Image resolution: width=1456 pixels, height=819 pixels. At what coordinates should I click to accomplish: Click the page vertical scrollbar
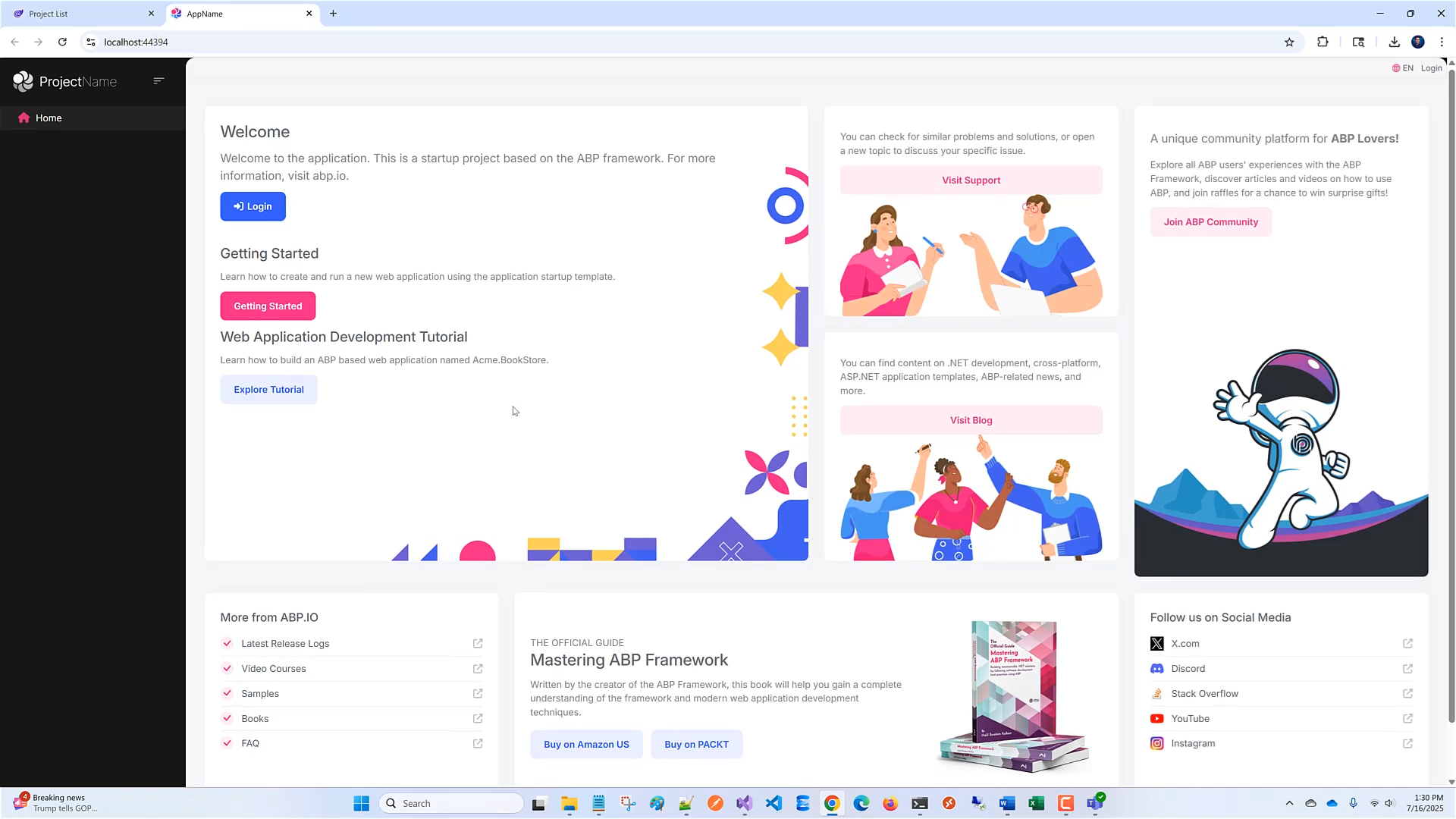coord(1451,394)
